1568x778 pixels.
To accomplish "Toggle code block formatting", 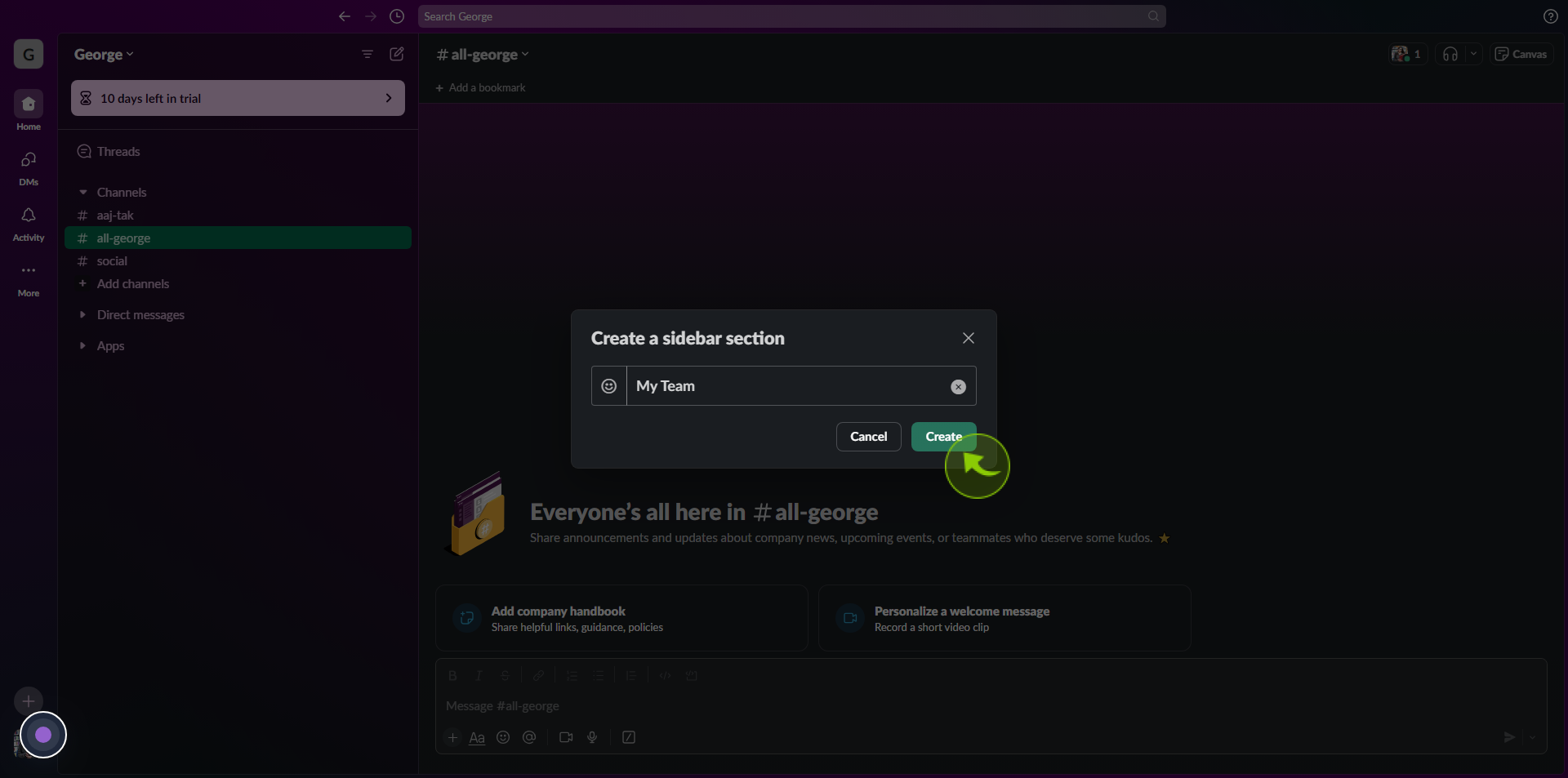I will (x=692, y=676).
